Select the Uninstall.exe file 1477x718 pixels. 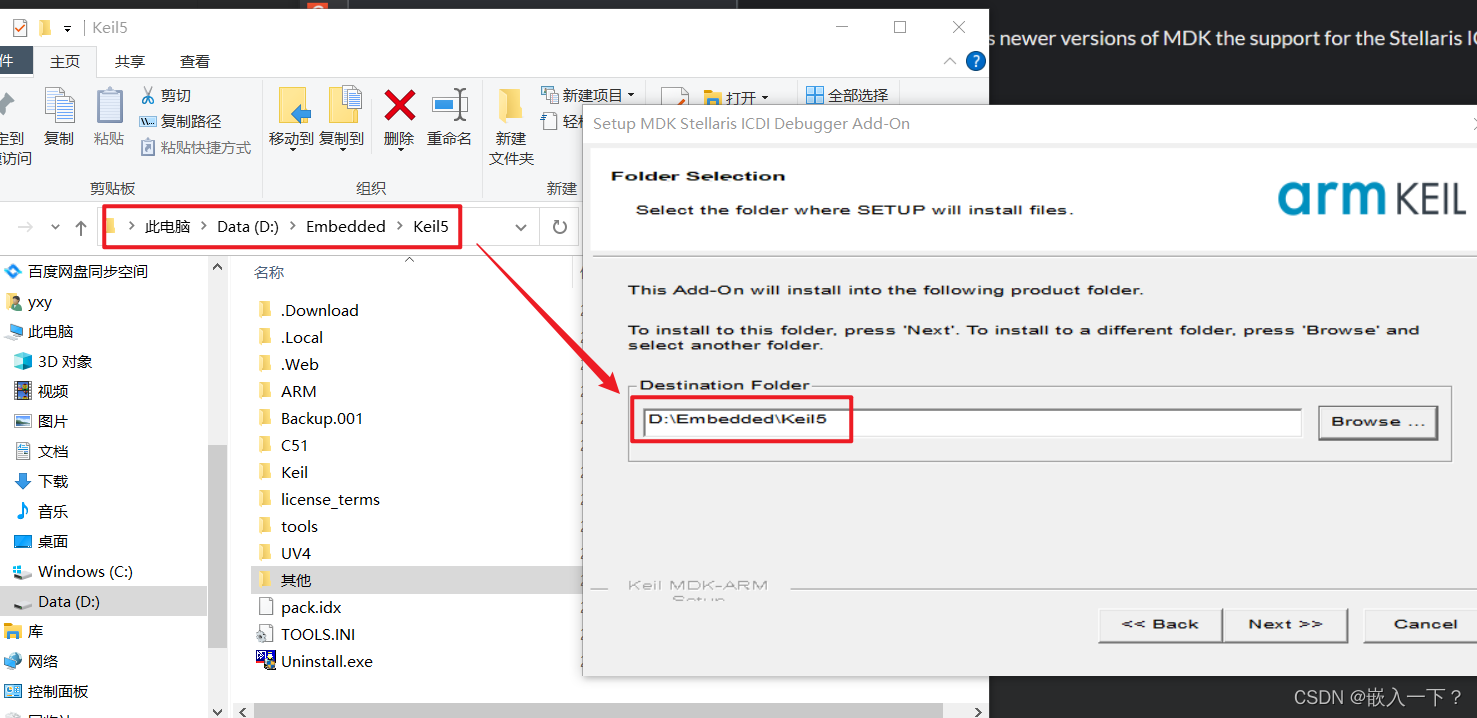(327, 661)
